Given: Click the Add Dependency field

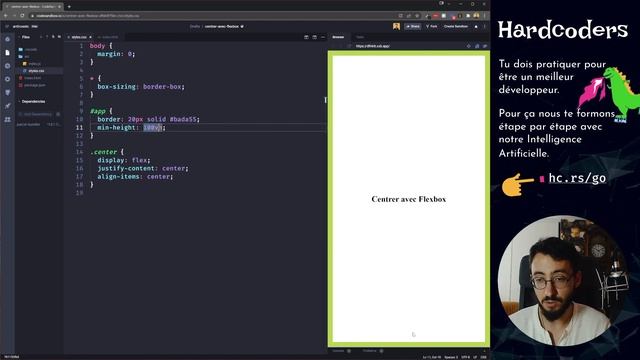Looking at the screenshot, I should pyautogui.click(x=38, y=114).
